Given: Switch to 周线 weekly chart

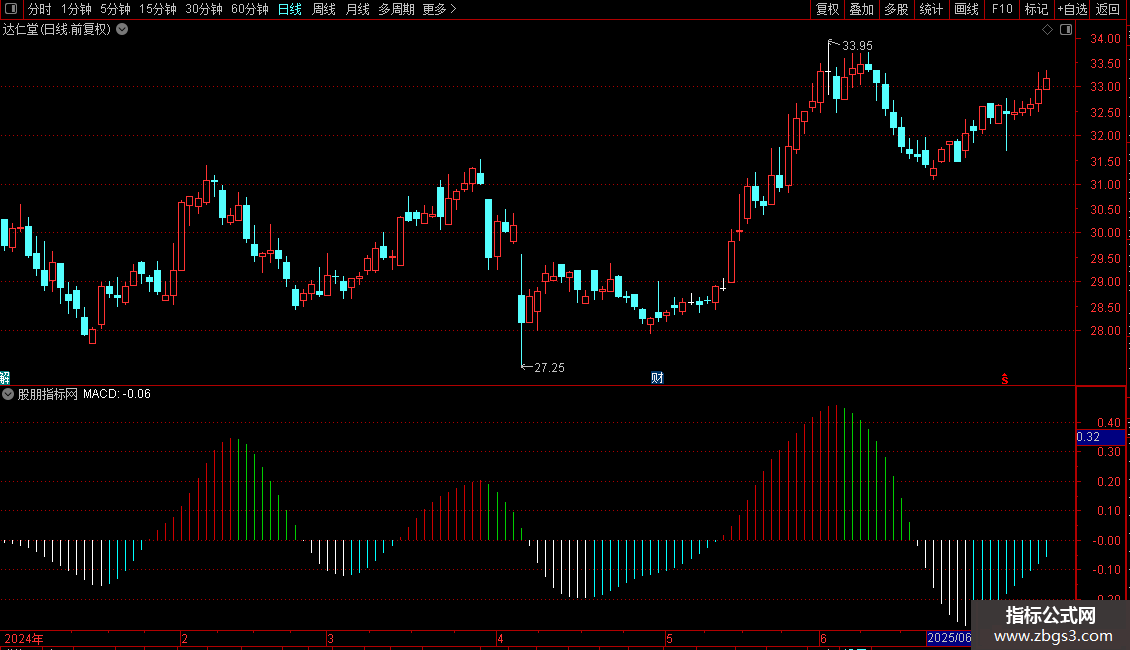Looking at the screenshot, I should (324, 9).
